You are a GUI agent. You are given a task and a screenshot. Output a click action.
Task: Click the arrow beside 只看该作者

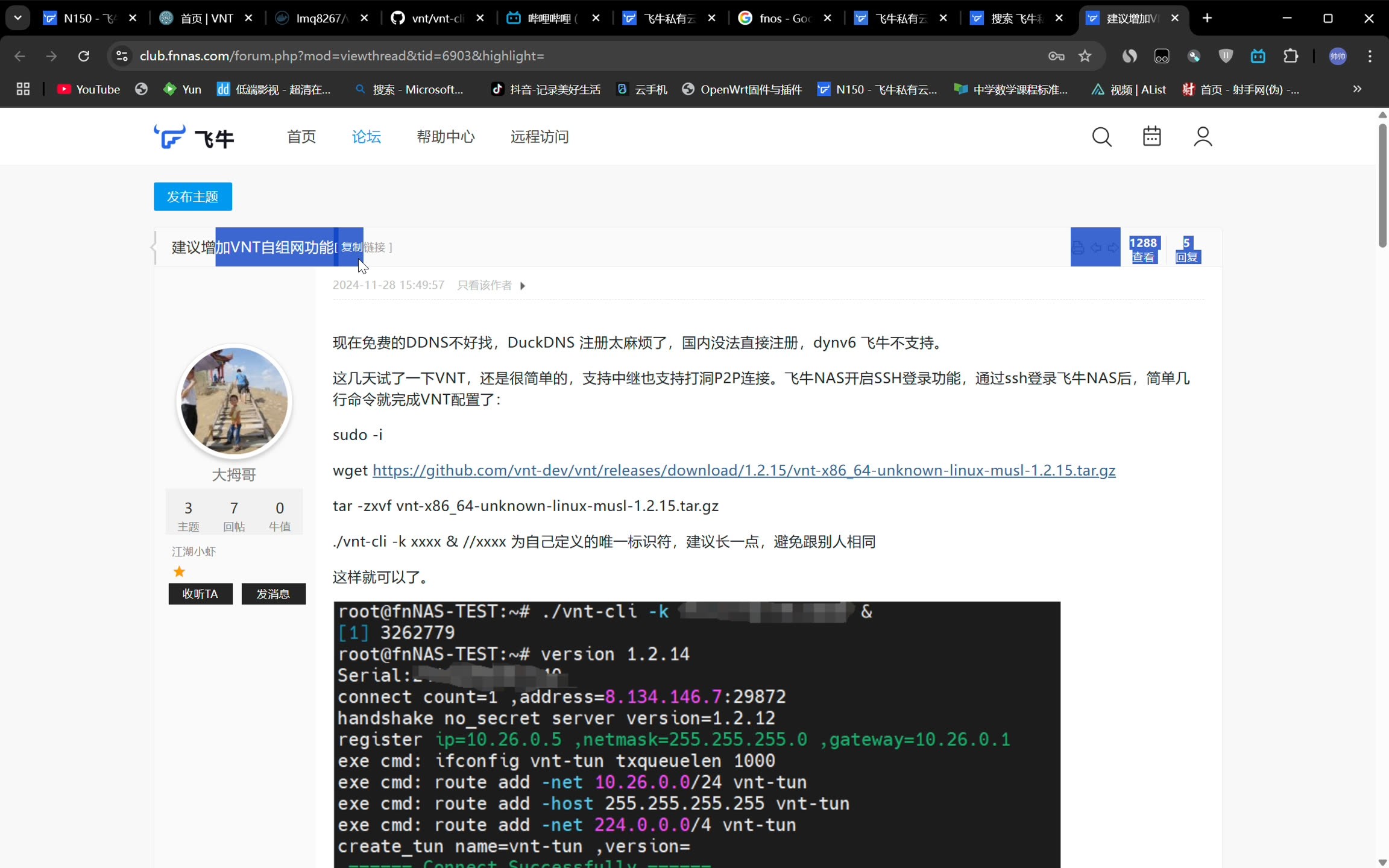pyautogui.click(x=523, y=286)
